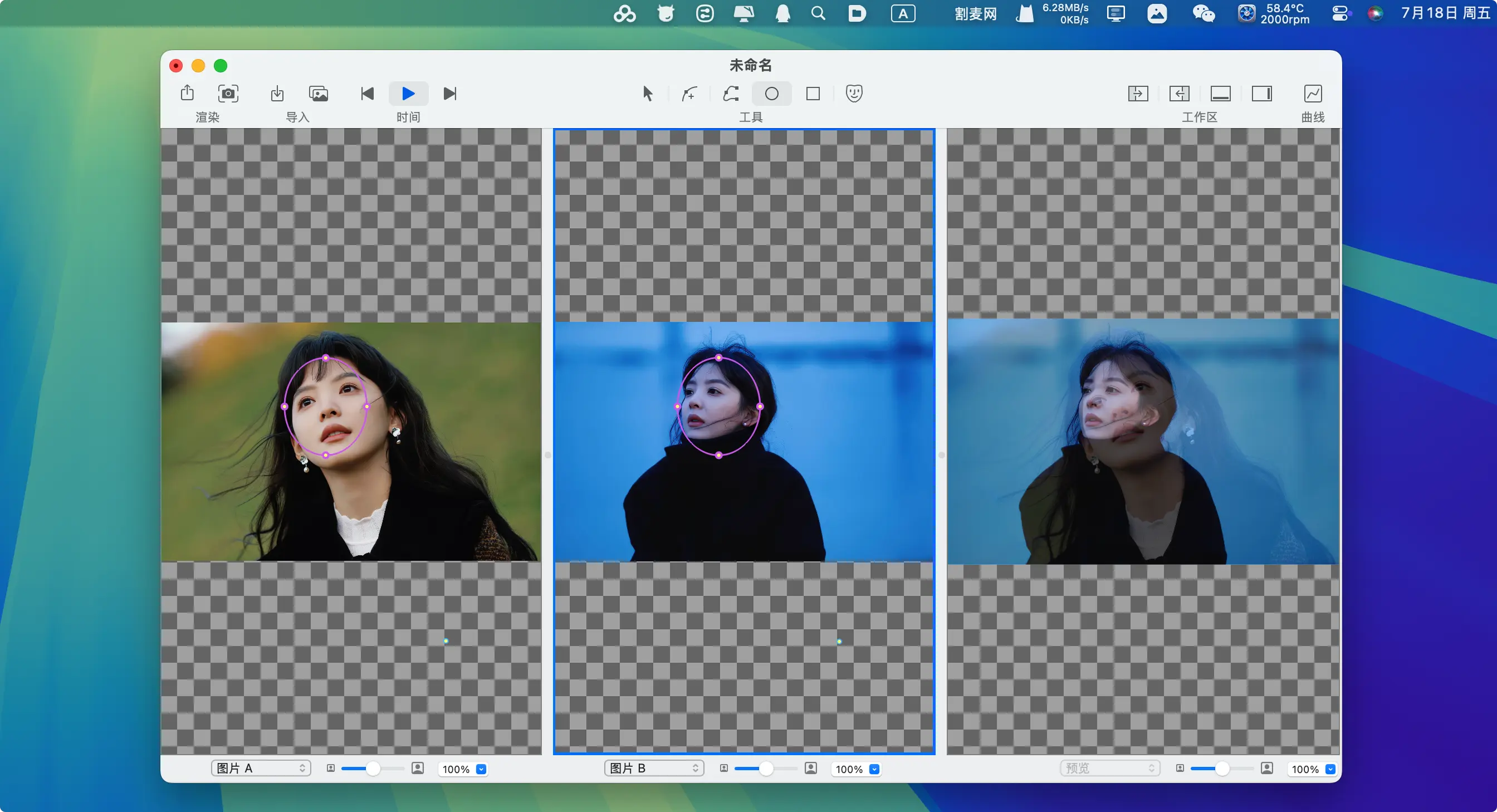The height and width of the screenshot is (812, 1497).
Task: Click the import download-arrow icon
Action: tap(277, 93)
